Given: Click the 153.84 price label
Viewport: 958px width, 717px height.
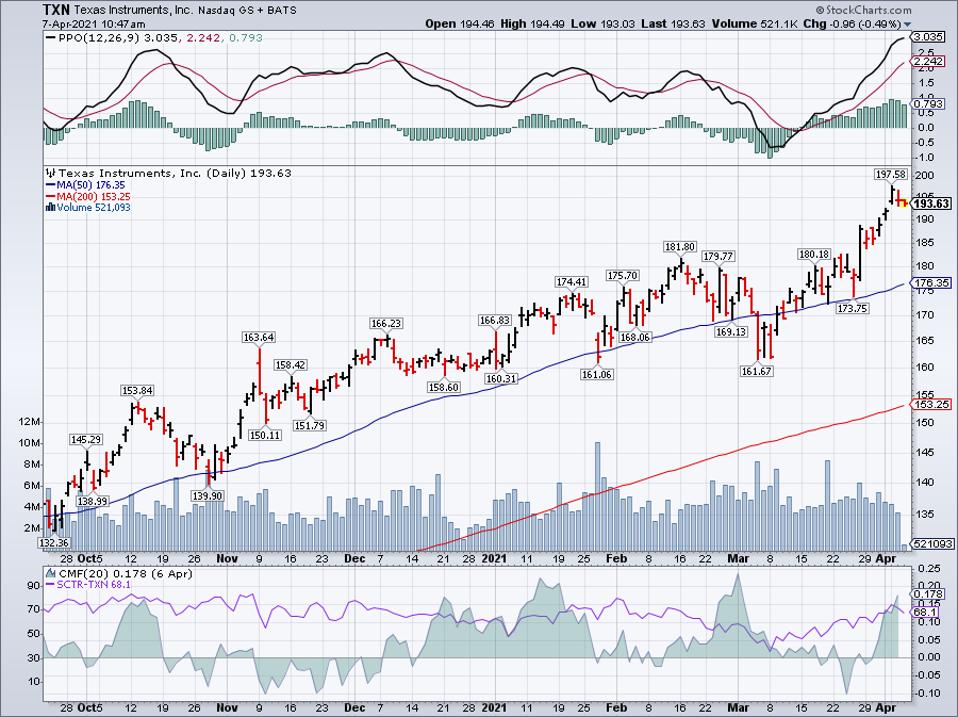Looking at the screenshot, I should (137, 390).
